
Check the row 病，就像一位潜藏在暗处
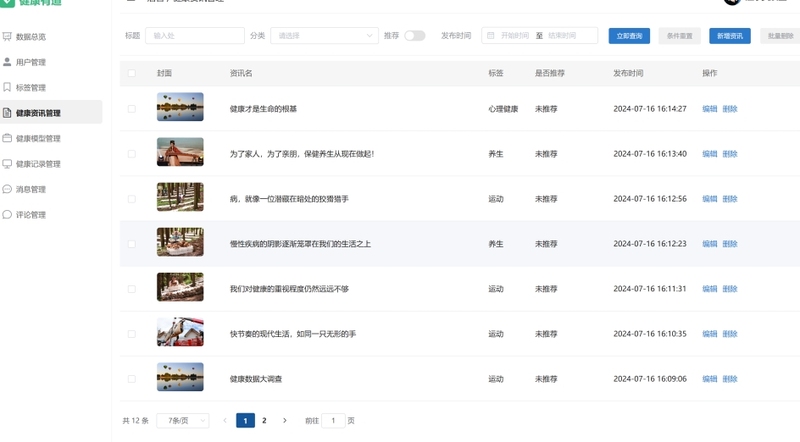[x=132, y=199]
